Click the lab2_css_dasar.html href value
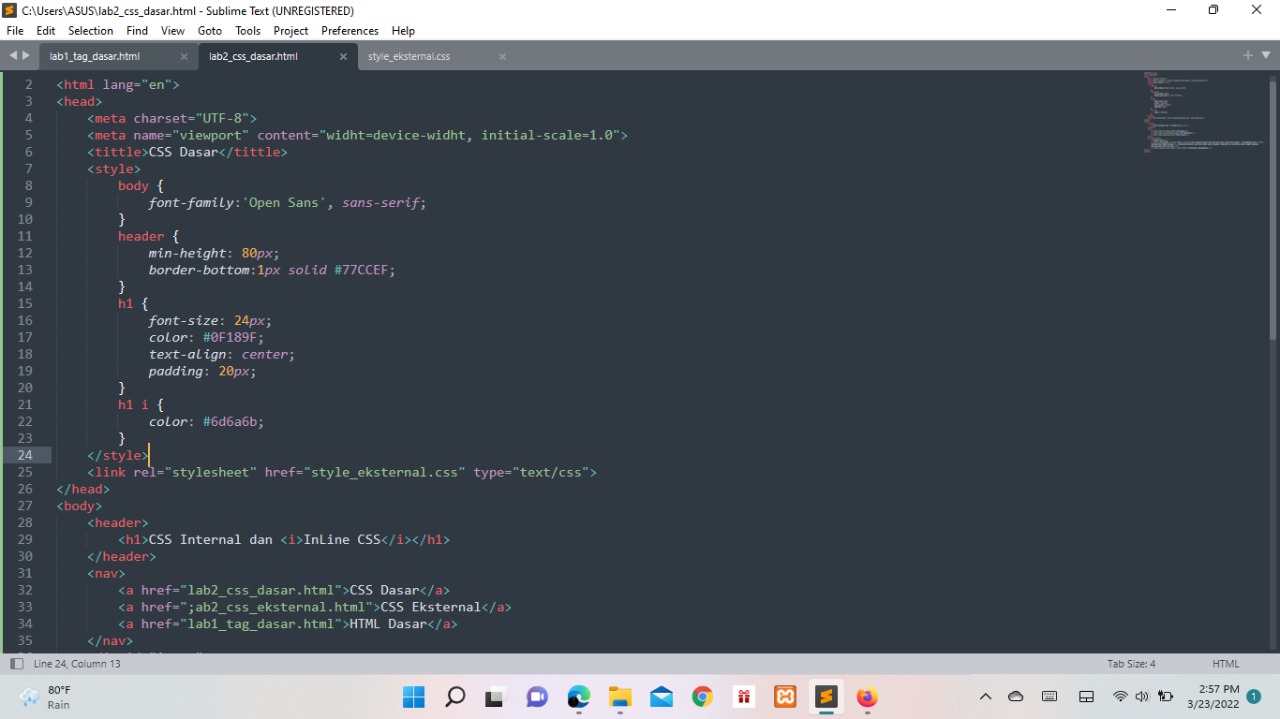This screenshot has height=719, width=1280. click(260, 590)
